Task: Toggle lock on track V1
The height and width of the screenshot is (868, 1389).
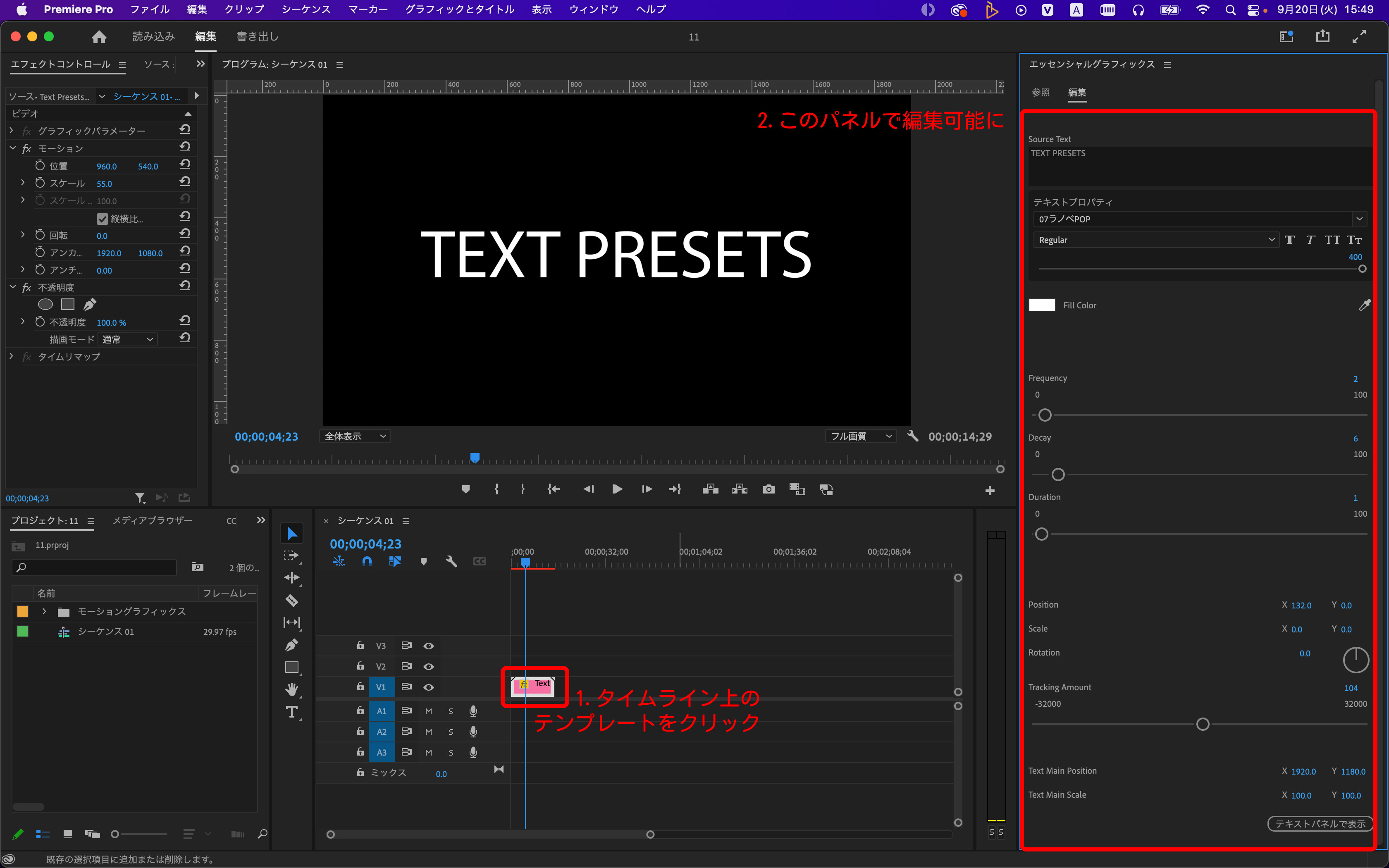Action: coord(360,687)
